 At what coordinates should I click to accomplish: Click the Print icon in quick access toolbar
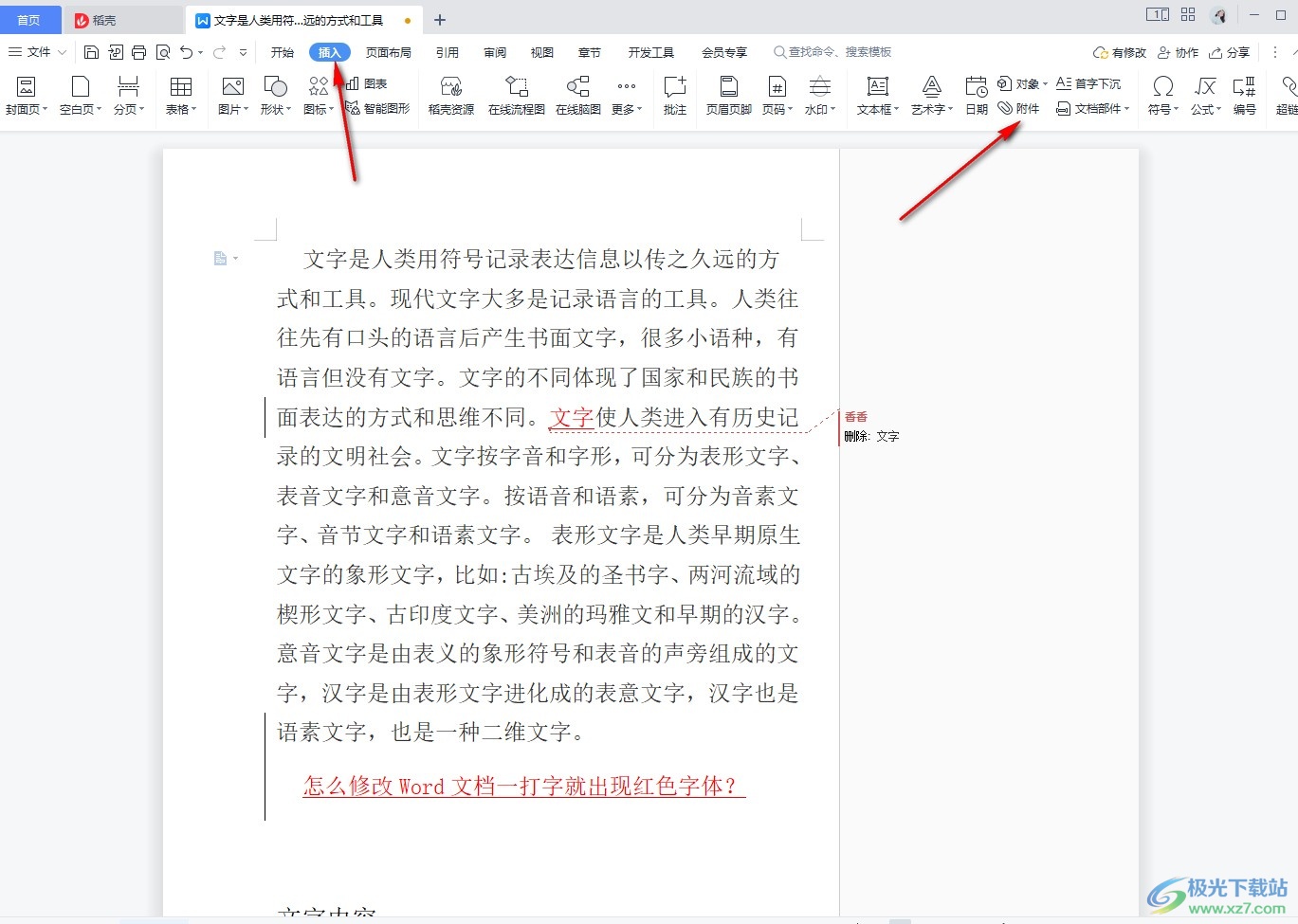point(139,52)
